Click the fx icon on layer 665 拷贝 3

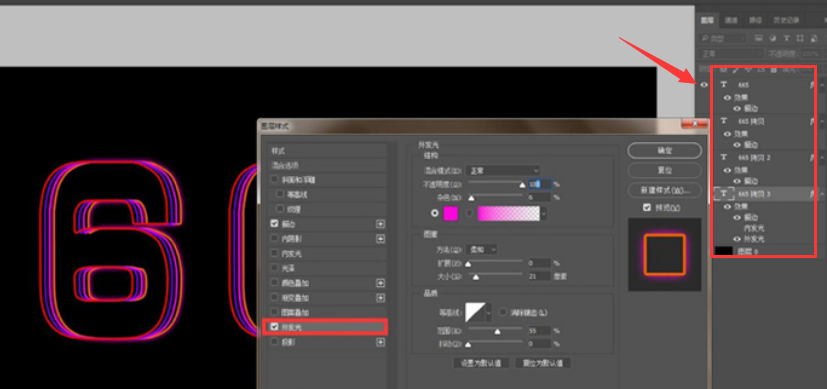(812, 194)
